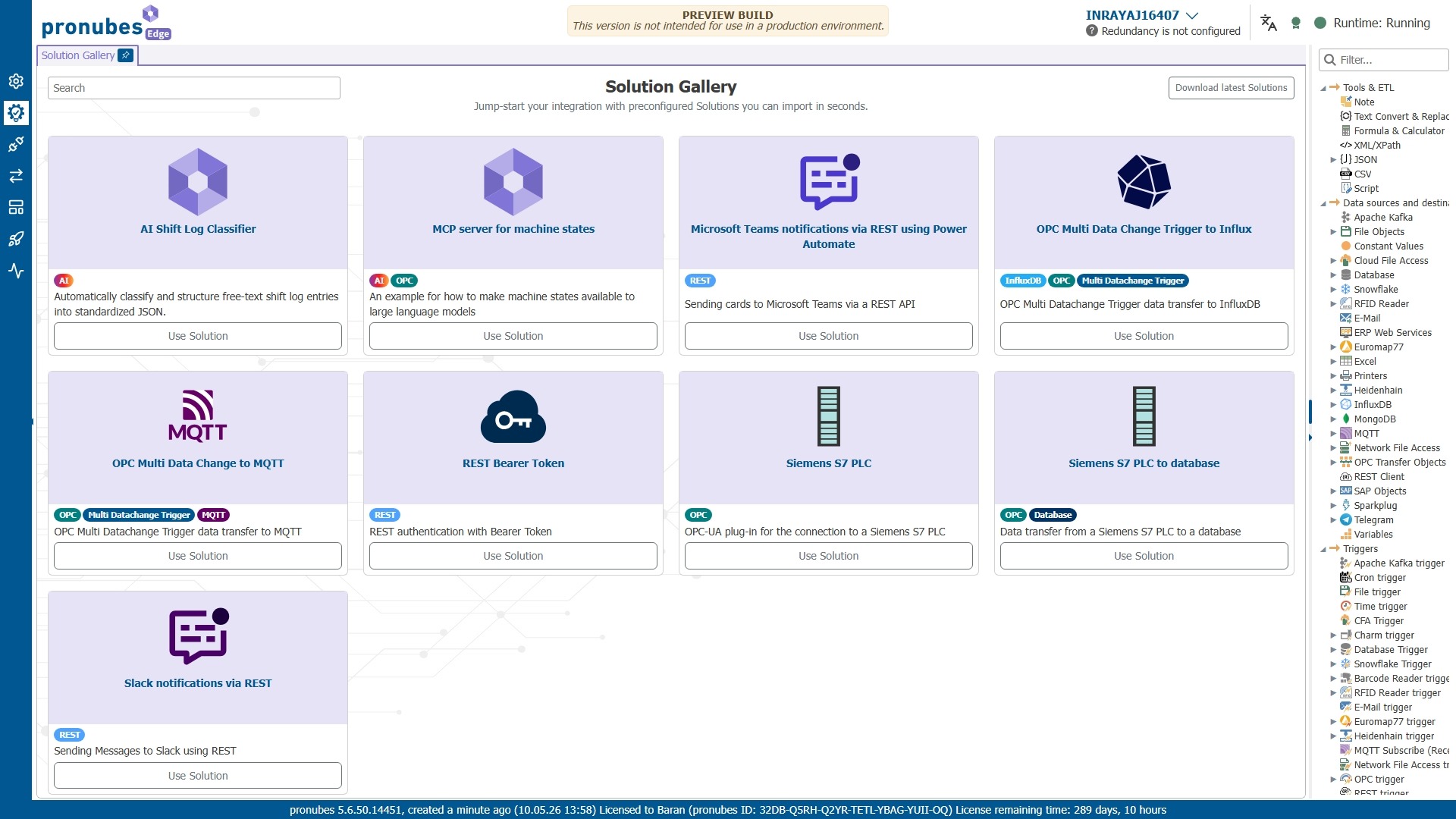Use Solution for Microsoft Teams notifications

(x=829, y=336)
